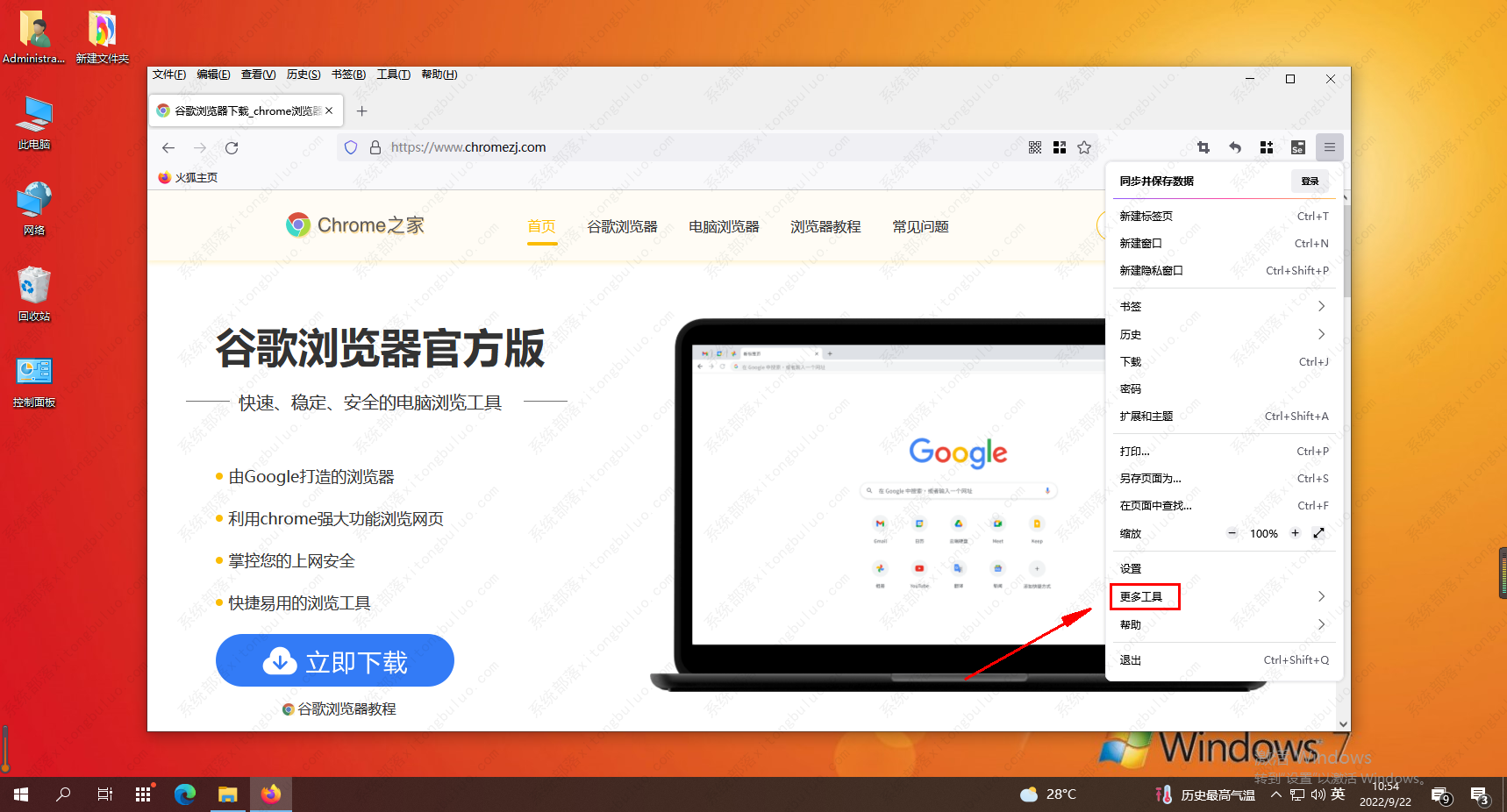Choose 在页面中查找... menu entry
The image size is (1507, 812).
click(1223, 505)
